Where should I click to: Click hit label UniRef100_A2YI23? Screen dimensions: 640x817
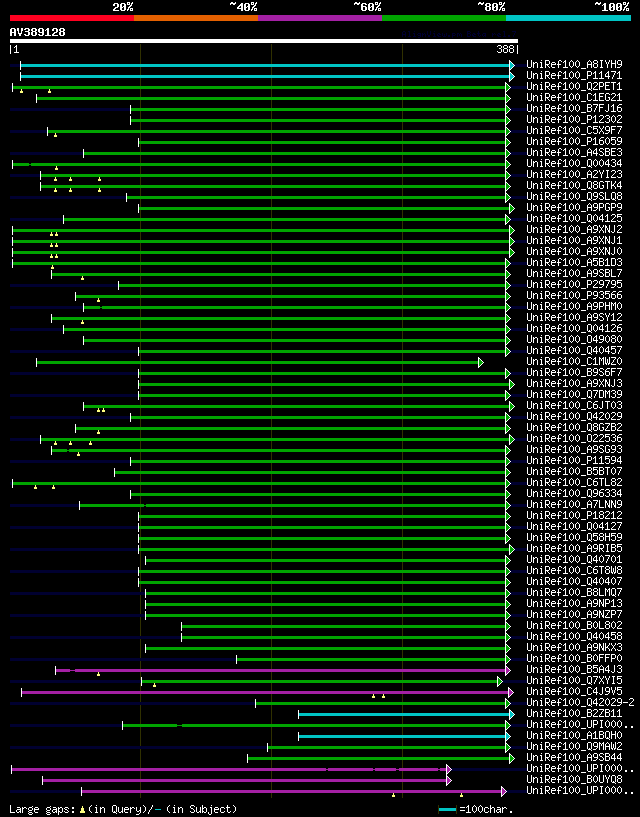coord(574,175)
